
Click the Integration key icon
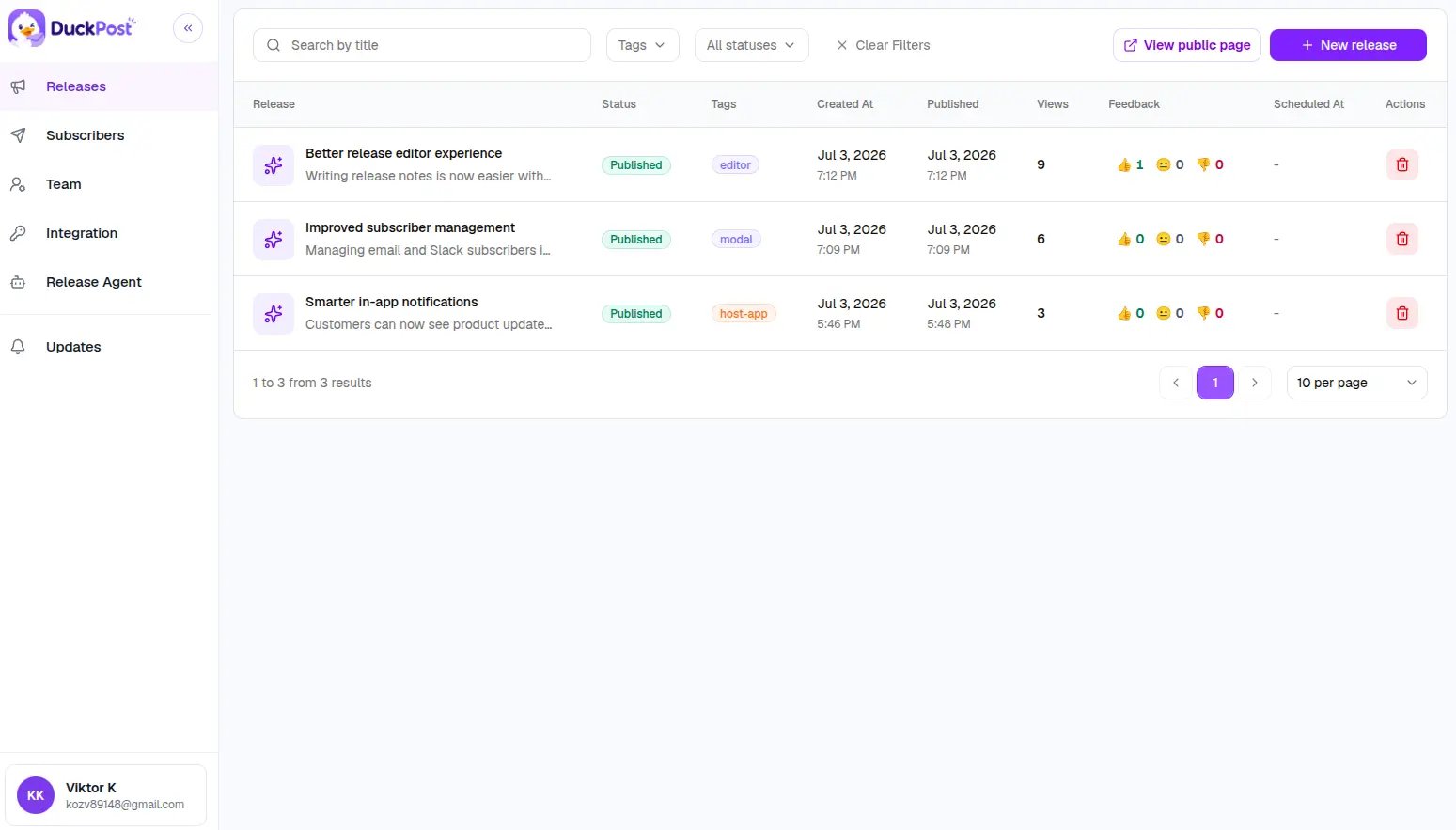[x=18, y=233]
